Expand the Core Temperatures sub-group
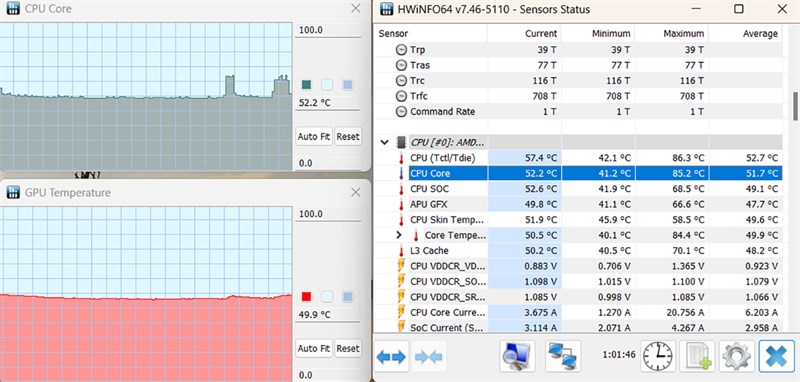Viewport: 800px width, 382px height. pos(399,235)
